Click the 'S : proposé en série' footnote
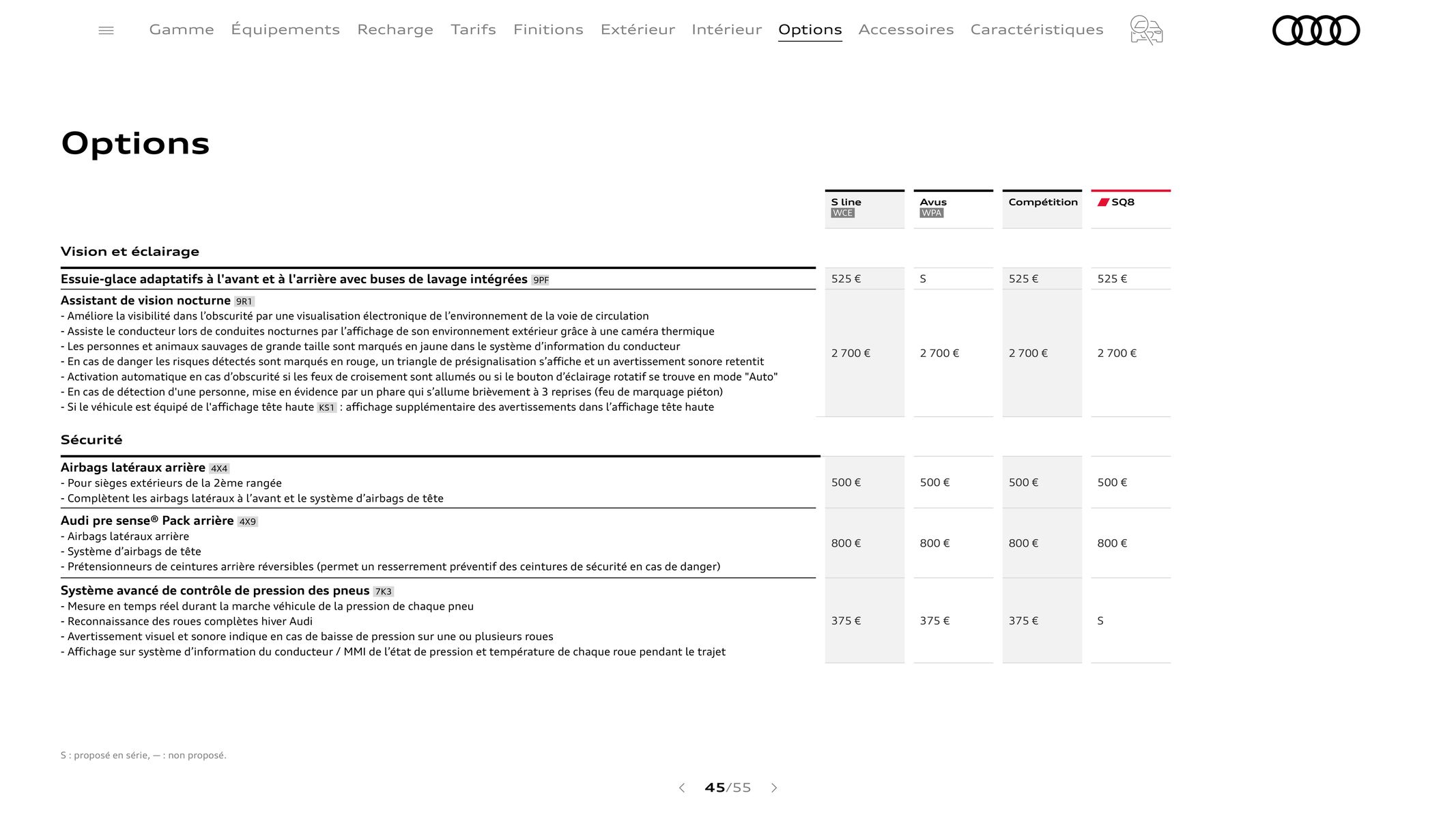Viewport: 1456px width, 819px height. (143, 755)
